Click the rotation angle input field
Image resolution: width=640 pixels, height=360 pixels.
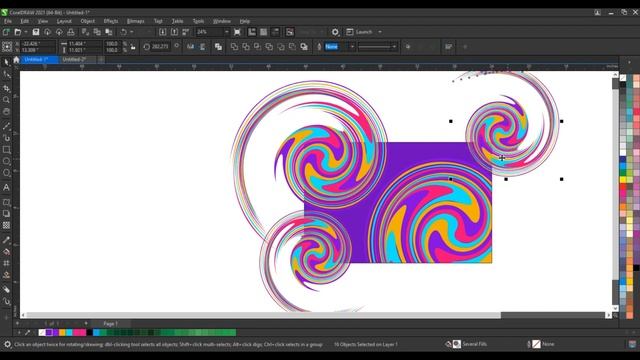coord(160,47)
